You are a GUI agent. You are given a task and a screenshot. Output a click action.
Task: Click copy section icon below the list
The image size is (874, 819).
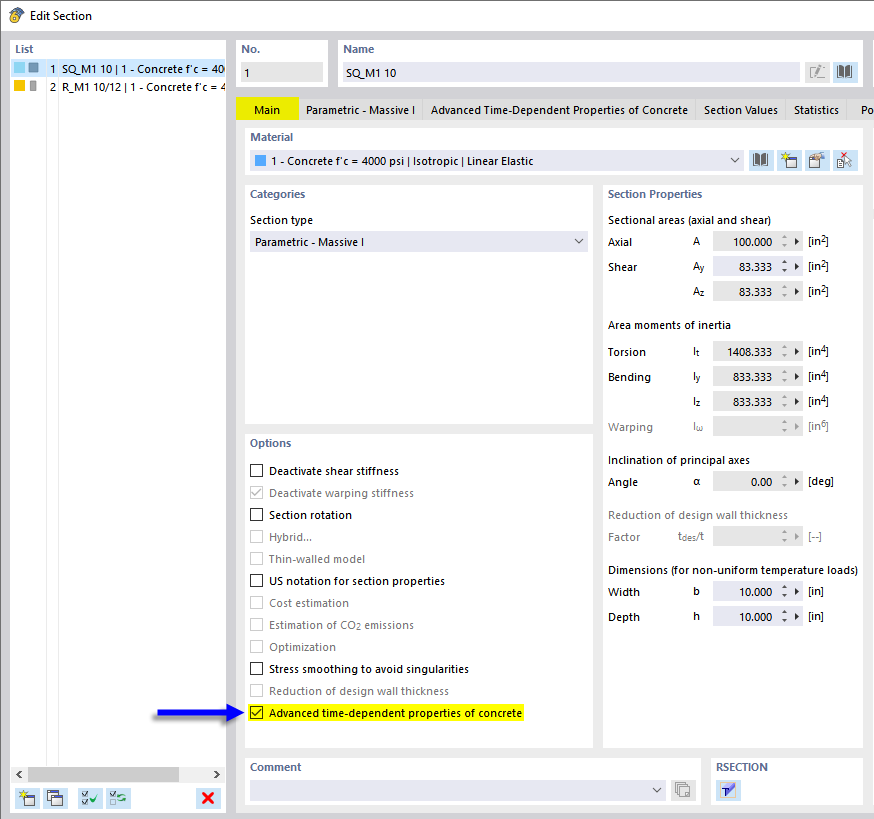pos(55,798)
